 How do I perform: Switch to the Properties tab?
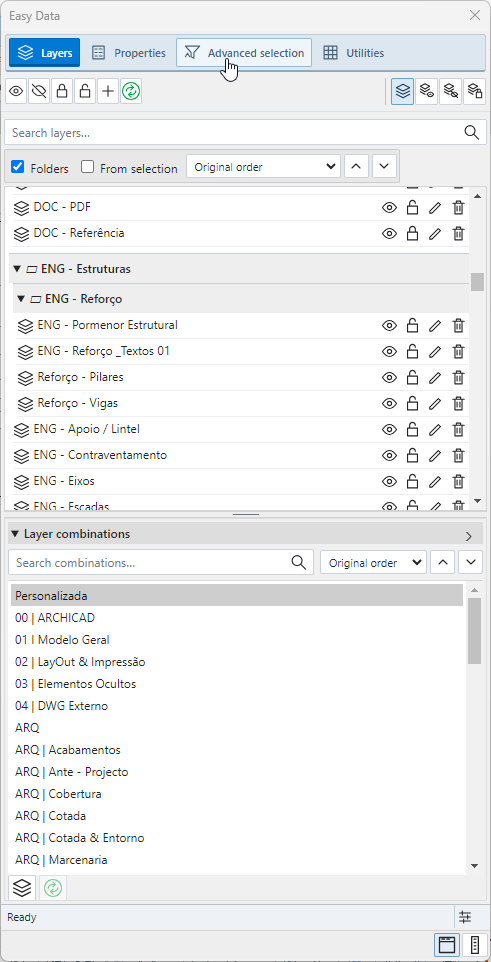pyautogui.click(x=129, y=53)
